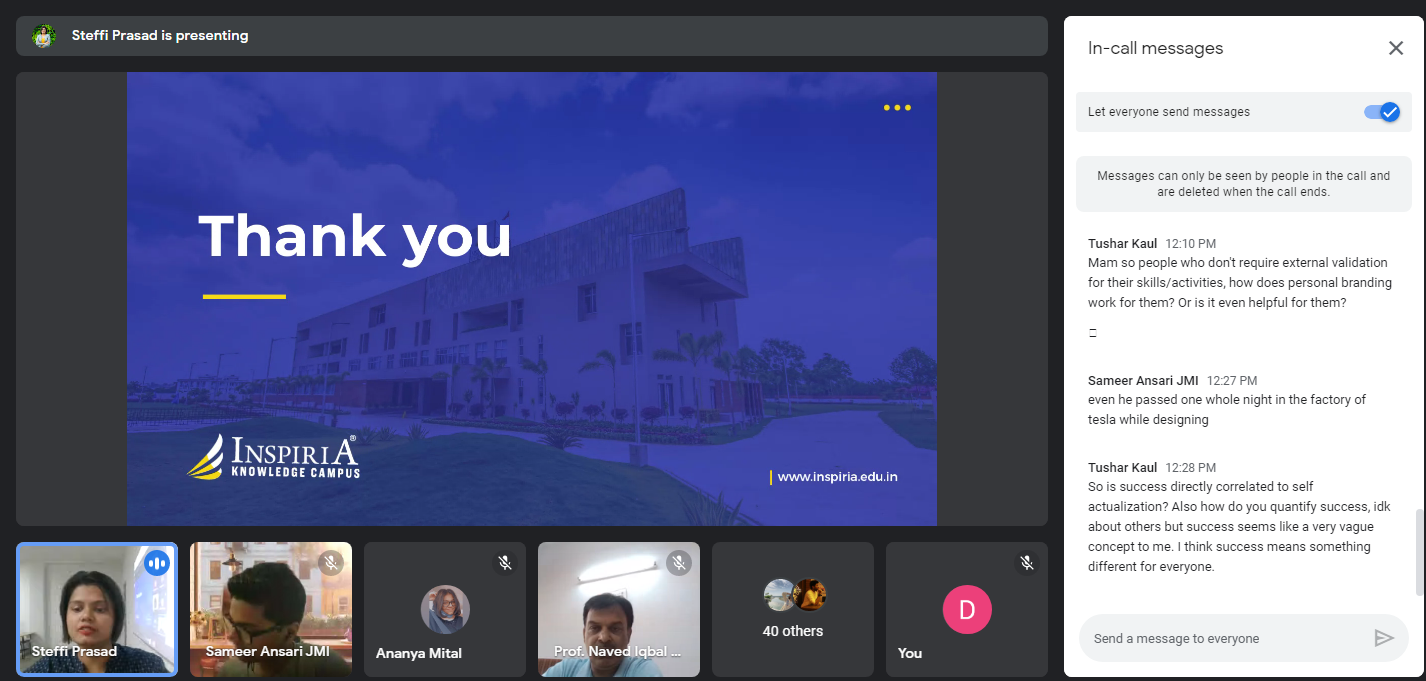The image size is (1426, 681).
Task: Click the 'Thank you' slide heading
Action: (355, 236)
